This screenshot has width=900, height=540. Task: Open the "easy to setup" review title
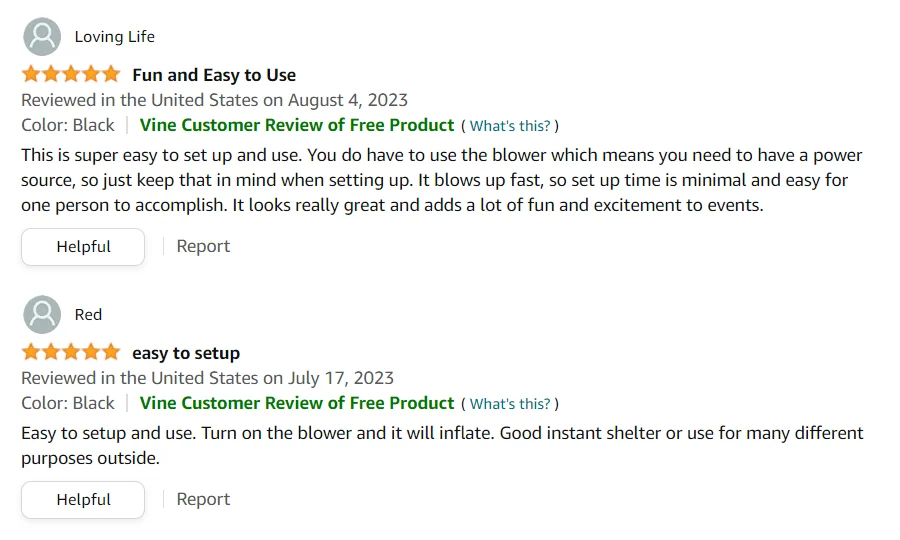186,353
